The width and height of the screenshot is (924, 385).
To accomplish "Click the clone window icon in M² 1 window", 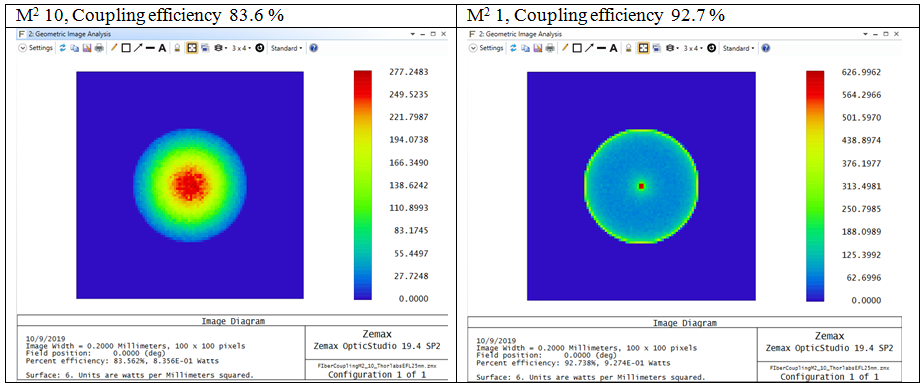I will point(656,48).
